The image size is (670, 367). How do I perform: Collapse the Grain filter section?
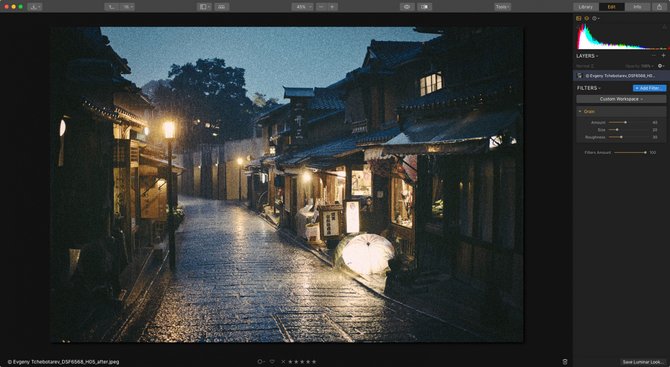(x=580, y=112)
